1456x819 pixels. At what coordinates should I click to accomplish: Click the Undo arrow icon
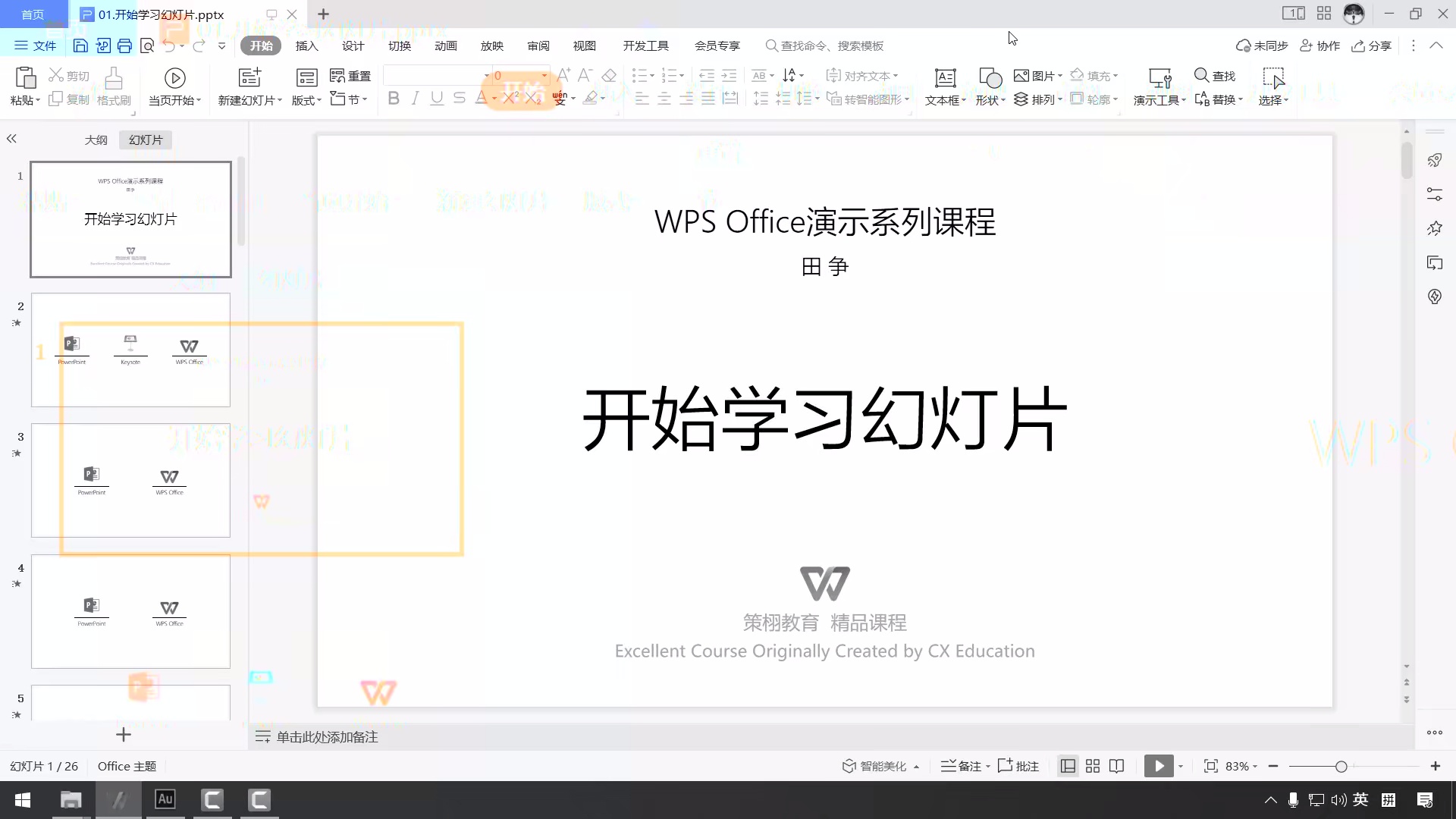[170, 46]
